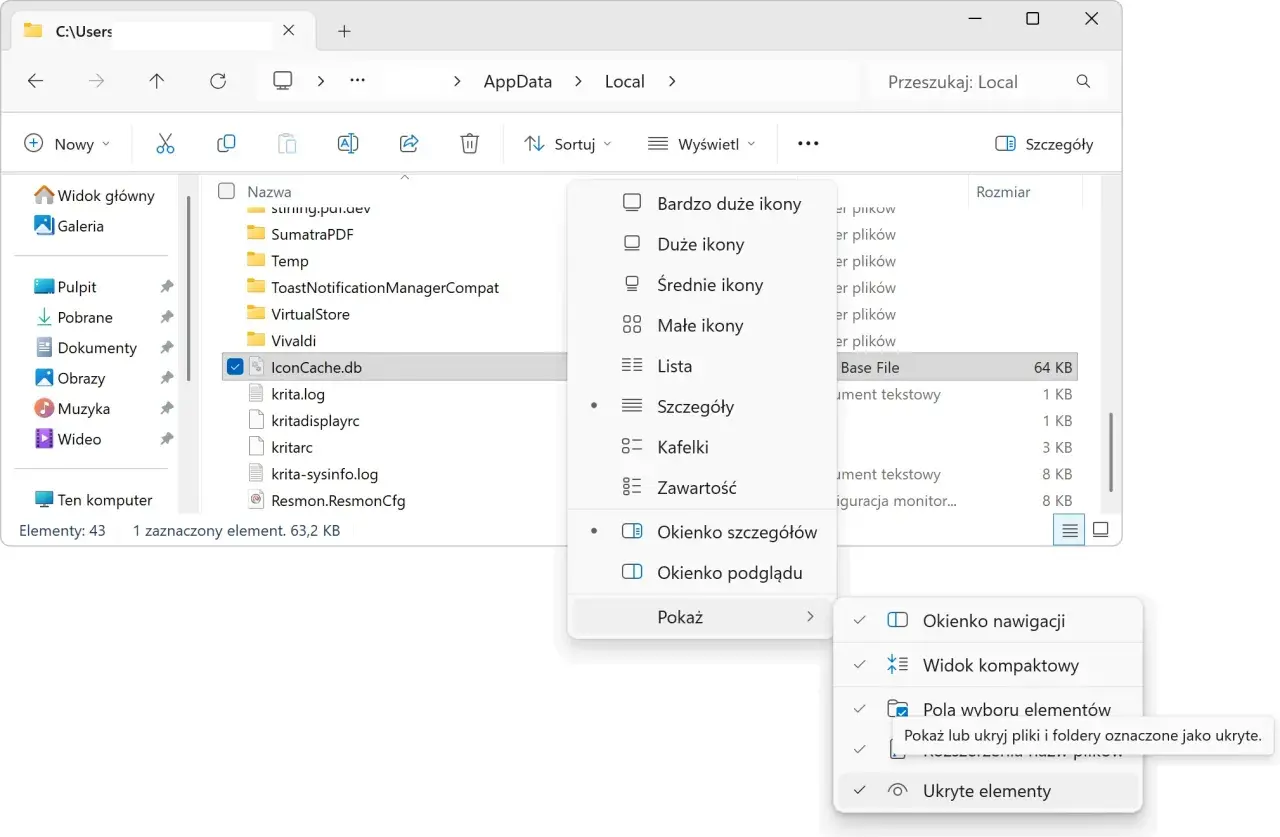The width and height of the screenshot is (1280, 837).
Task: Choose Duże ikony view
Action: pyautogui.click(x=702, y=244)
